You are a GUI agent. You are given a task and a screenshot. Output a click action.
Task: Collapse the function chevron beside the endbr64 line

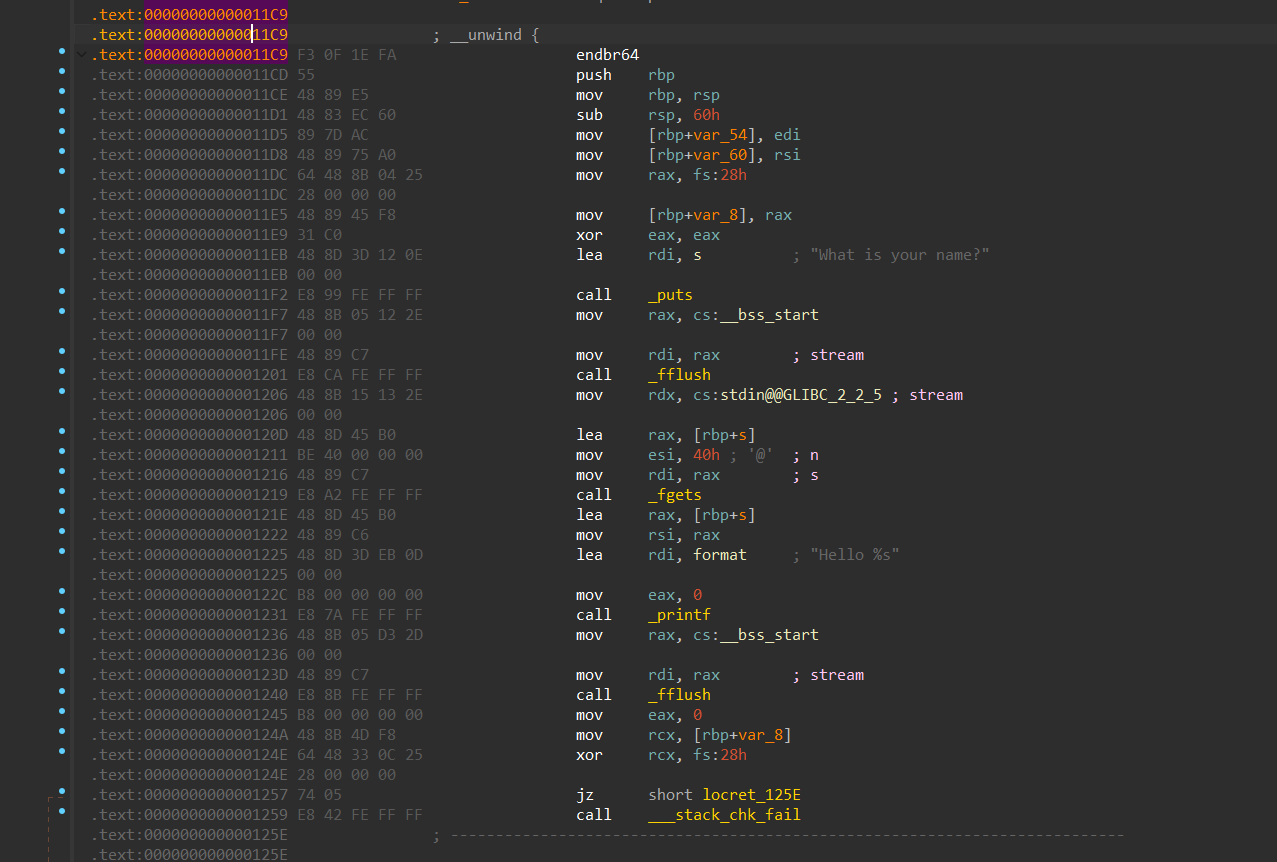click(x=81, y=55)
